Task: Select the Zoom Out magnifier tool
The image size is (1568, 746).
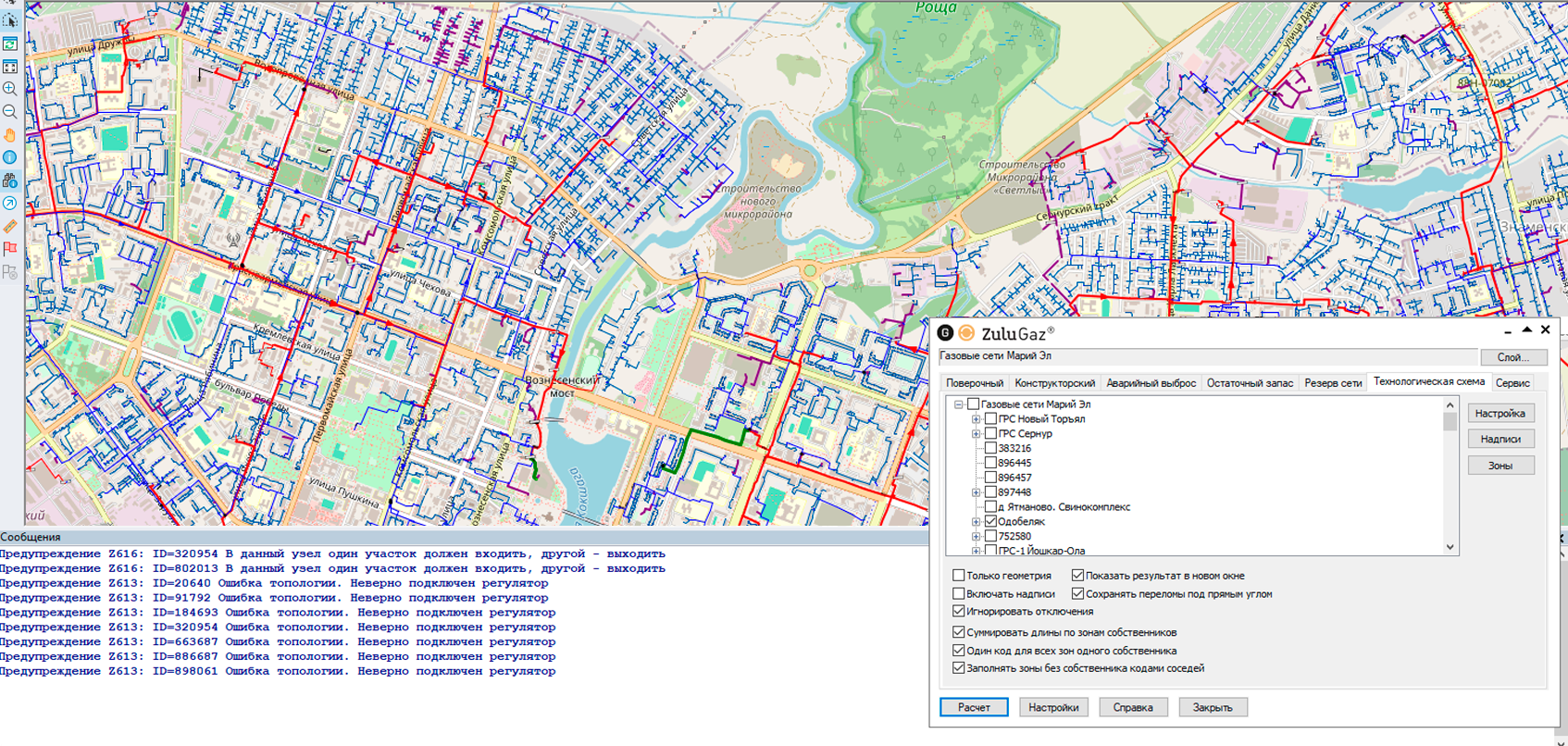Action: click(10, 112)
